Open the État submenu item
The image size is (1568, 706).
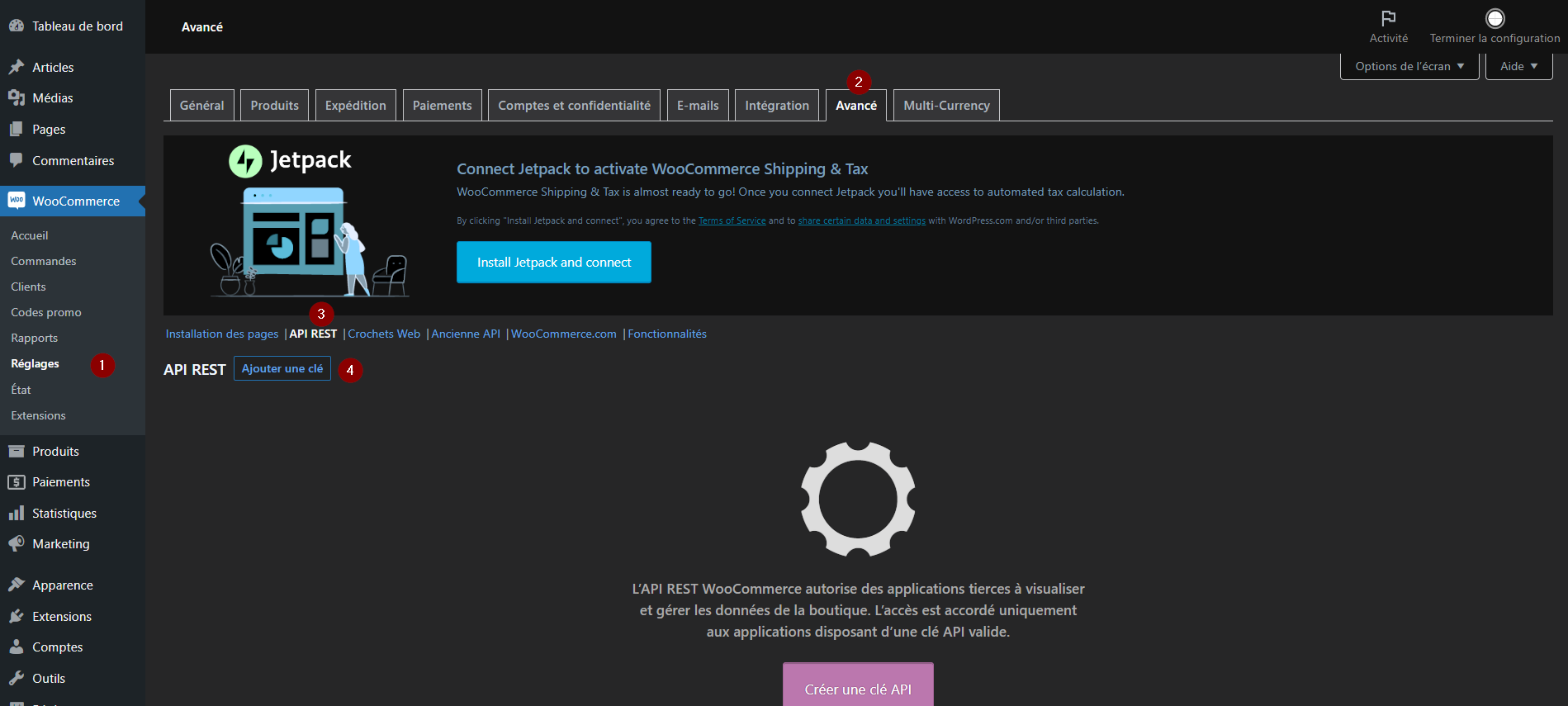pos(21,390)
